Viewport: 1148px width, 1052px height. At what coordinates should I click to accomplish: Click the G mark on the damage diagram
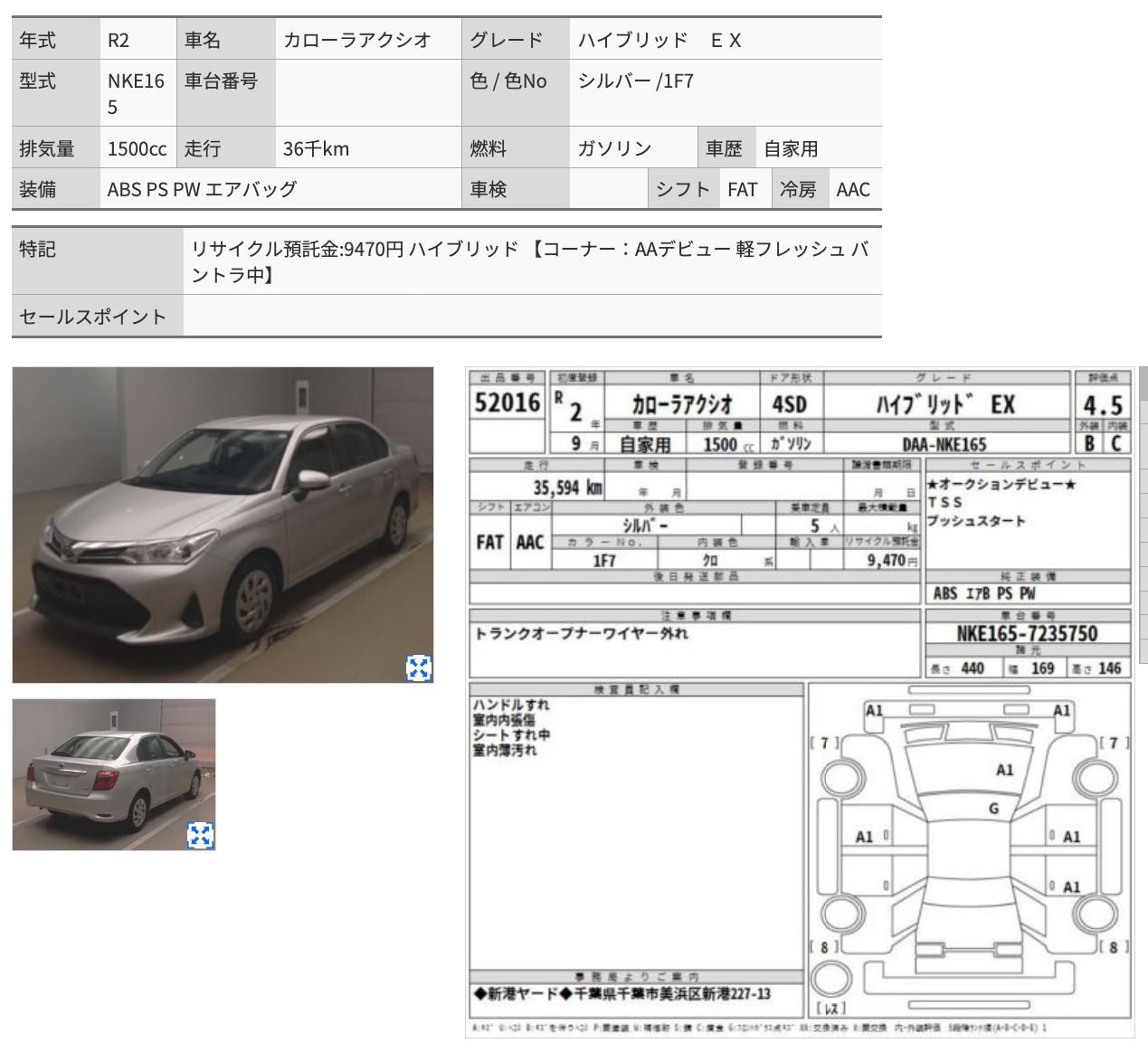click(993, 809)
